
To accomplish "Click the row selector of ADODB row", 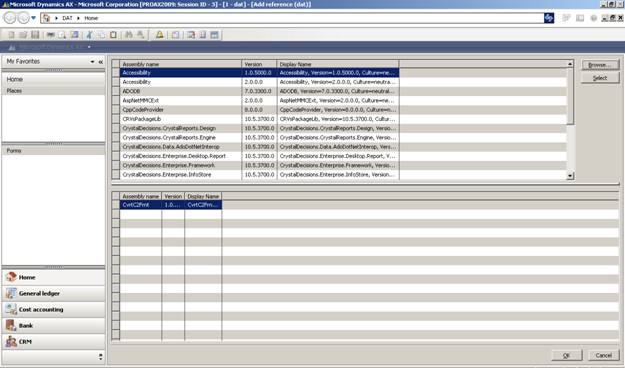I will tap(116, 91).
